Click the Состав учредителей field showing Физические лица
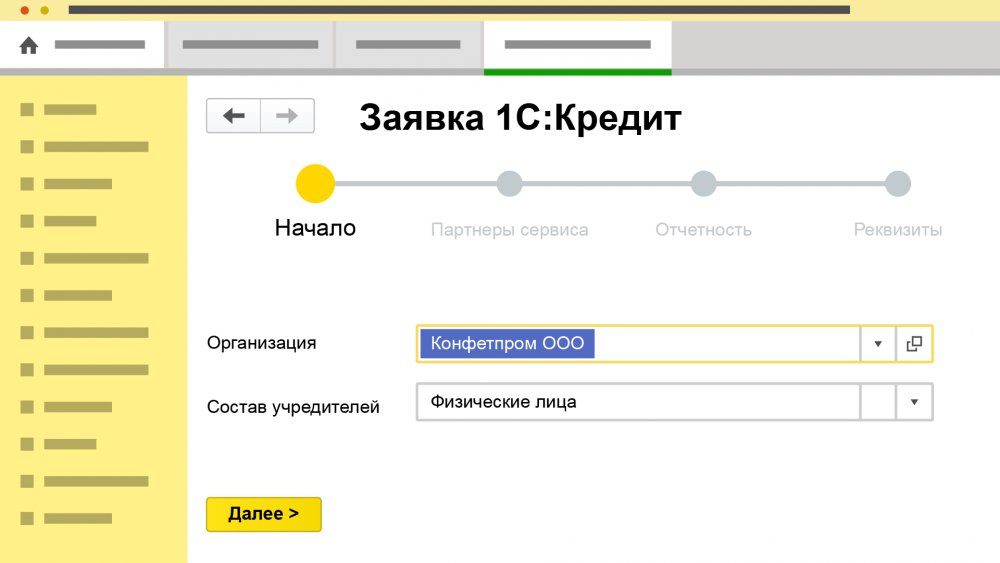This screenshot has height=563, width=1000. point(638,402)
